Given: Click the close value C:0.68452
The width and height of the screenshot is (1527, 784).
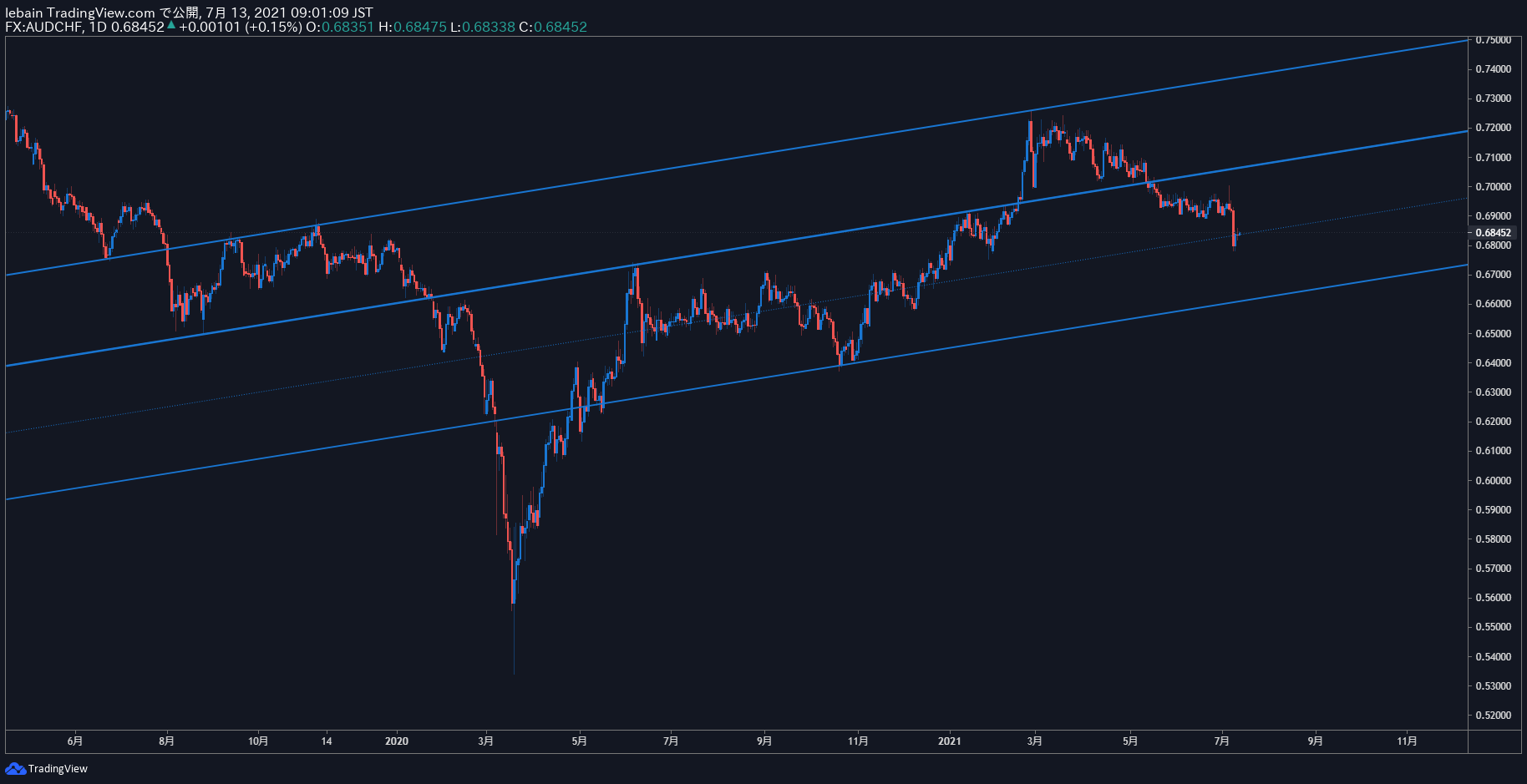Looking at the screenshot, I should 553,27.
